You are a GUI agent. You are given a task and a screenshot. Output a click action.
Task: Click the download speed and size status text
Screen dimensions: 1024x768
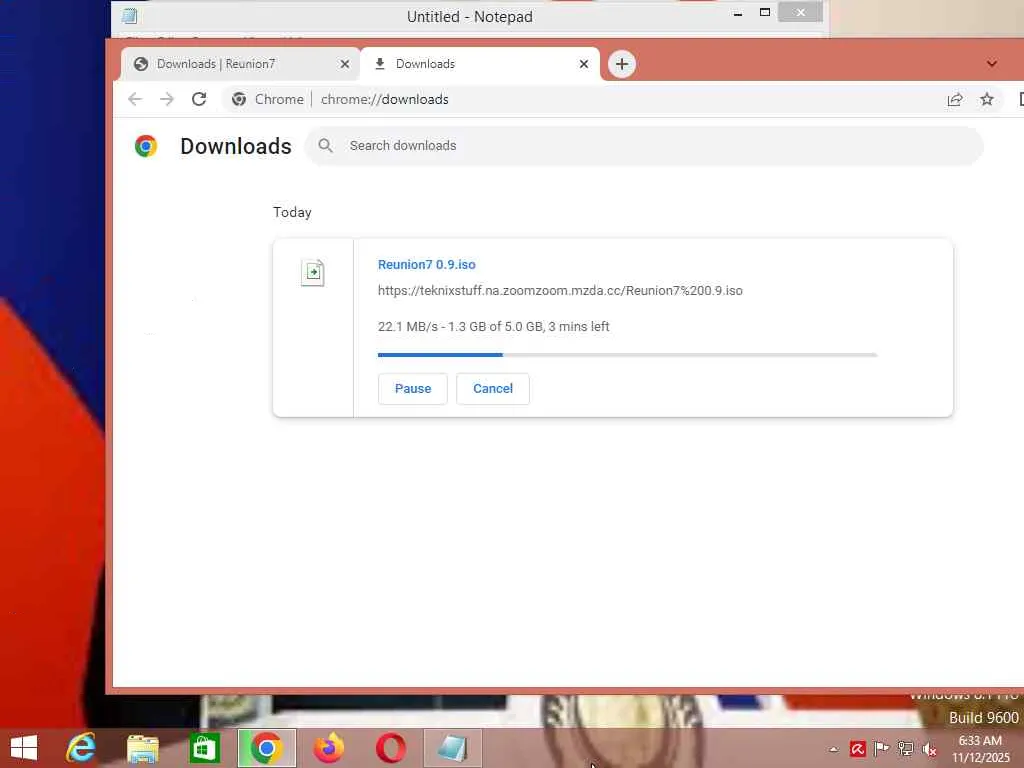[x=493, y=327]
